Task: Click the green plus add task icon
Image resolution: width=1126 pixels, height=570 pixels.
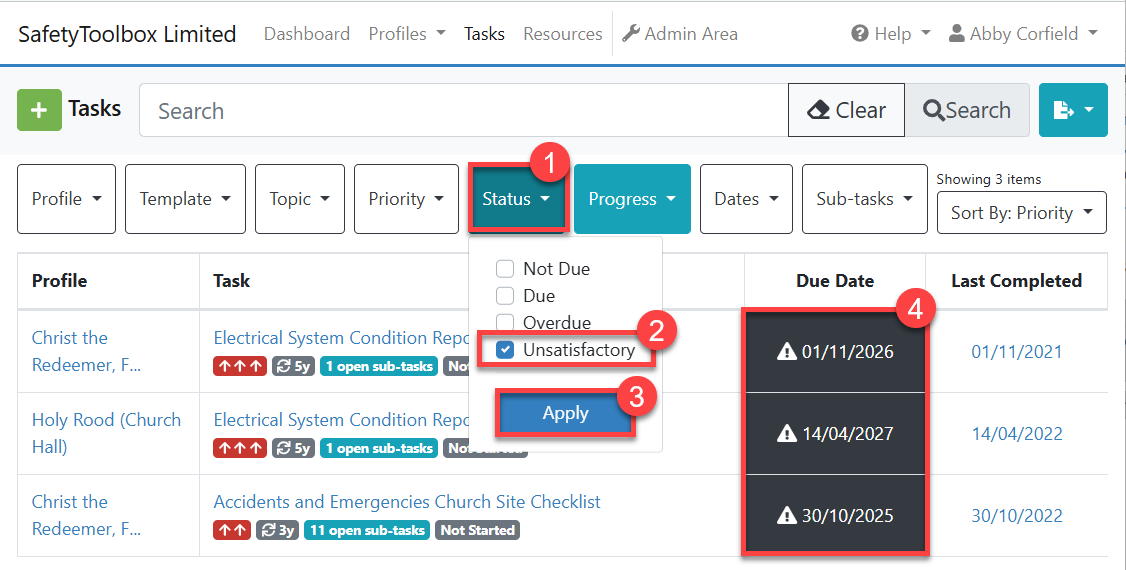Action: coord(39,110)
